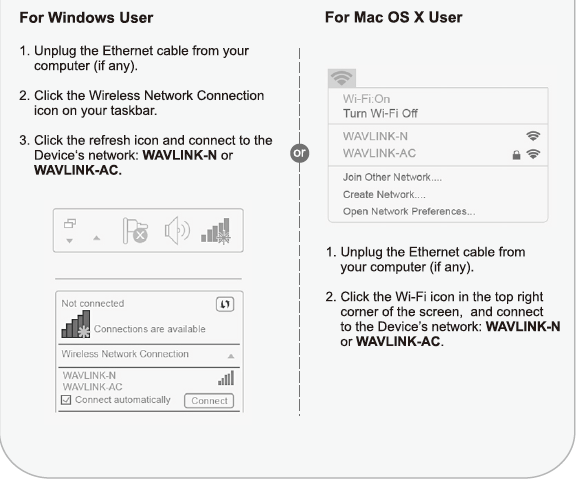This screenshot has width=576, height=487.
Task: Click WAVLINK-N signal strength bars in Windows list
Action: 226,378
